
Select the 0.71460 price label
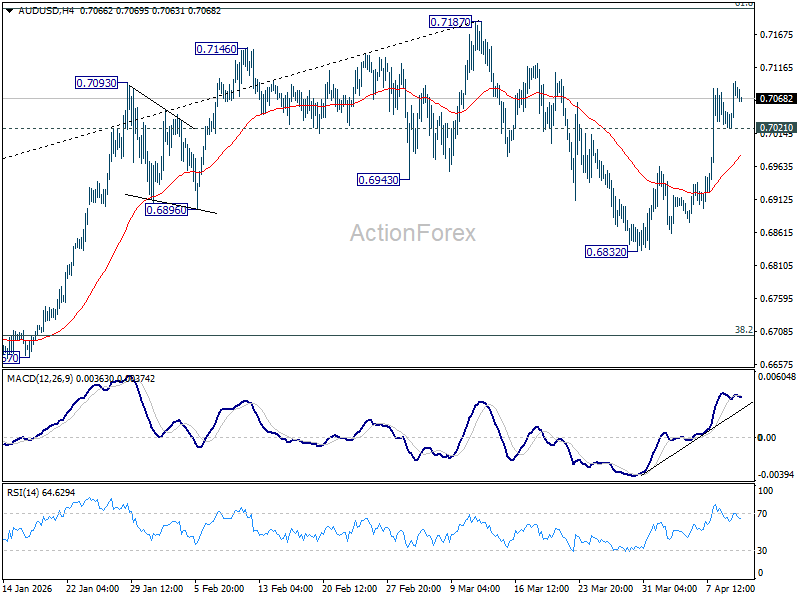[217, 48]
